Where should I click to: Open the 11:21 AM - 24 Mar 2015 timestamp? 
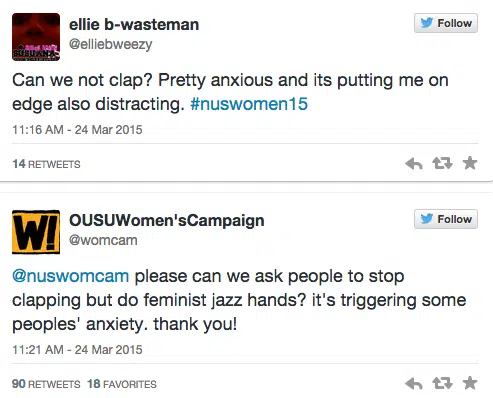click(77, 350)
